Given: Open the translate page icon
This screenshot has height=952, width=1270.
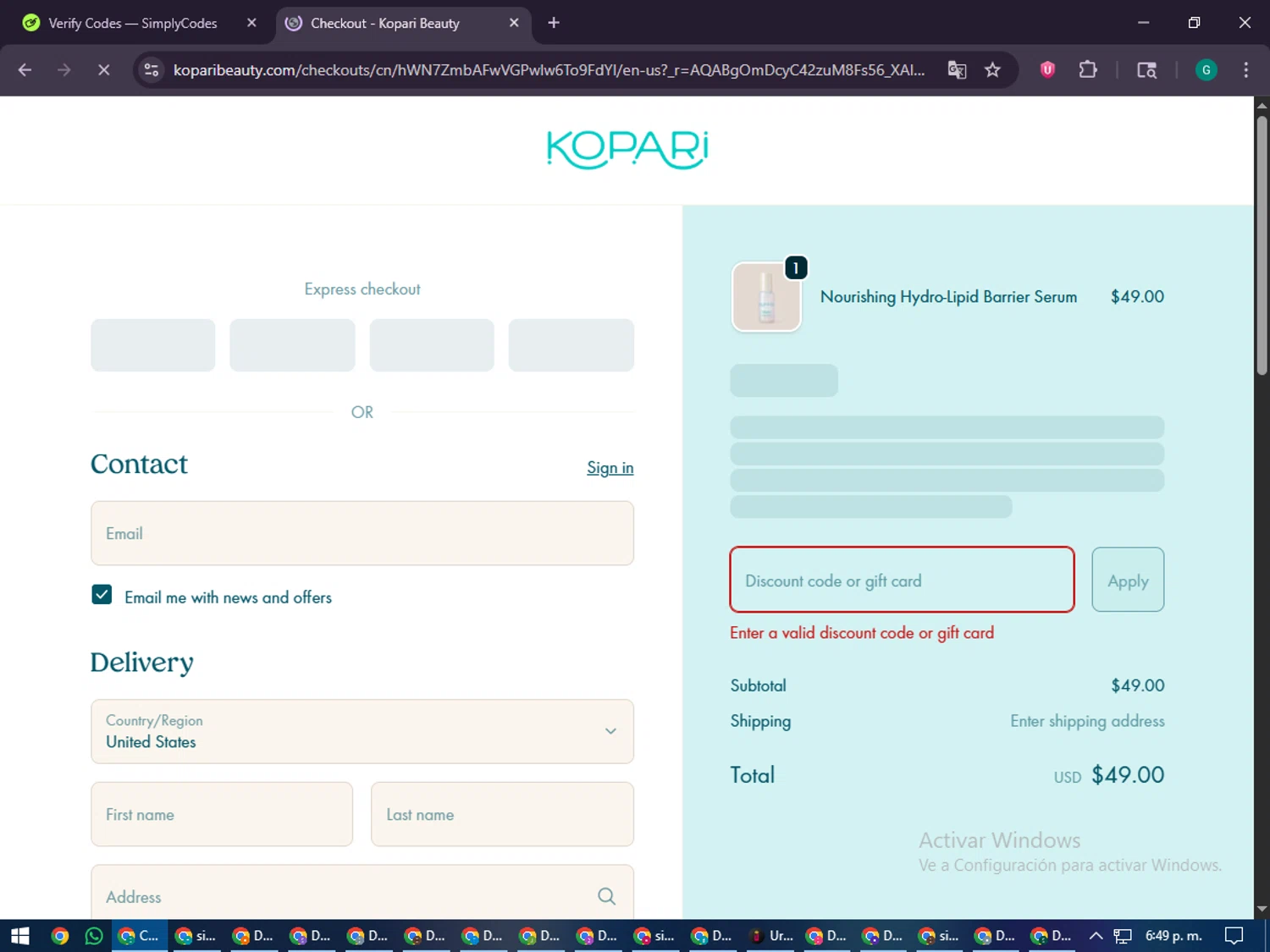Looking at the screenshot, I should [957, 70].
